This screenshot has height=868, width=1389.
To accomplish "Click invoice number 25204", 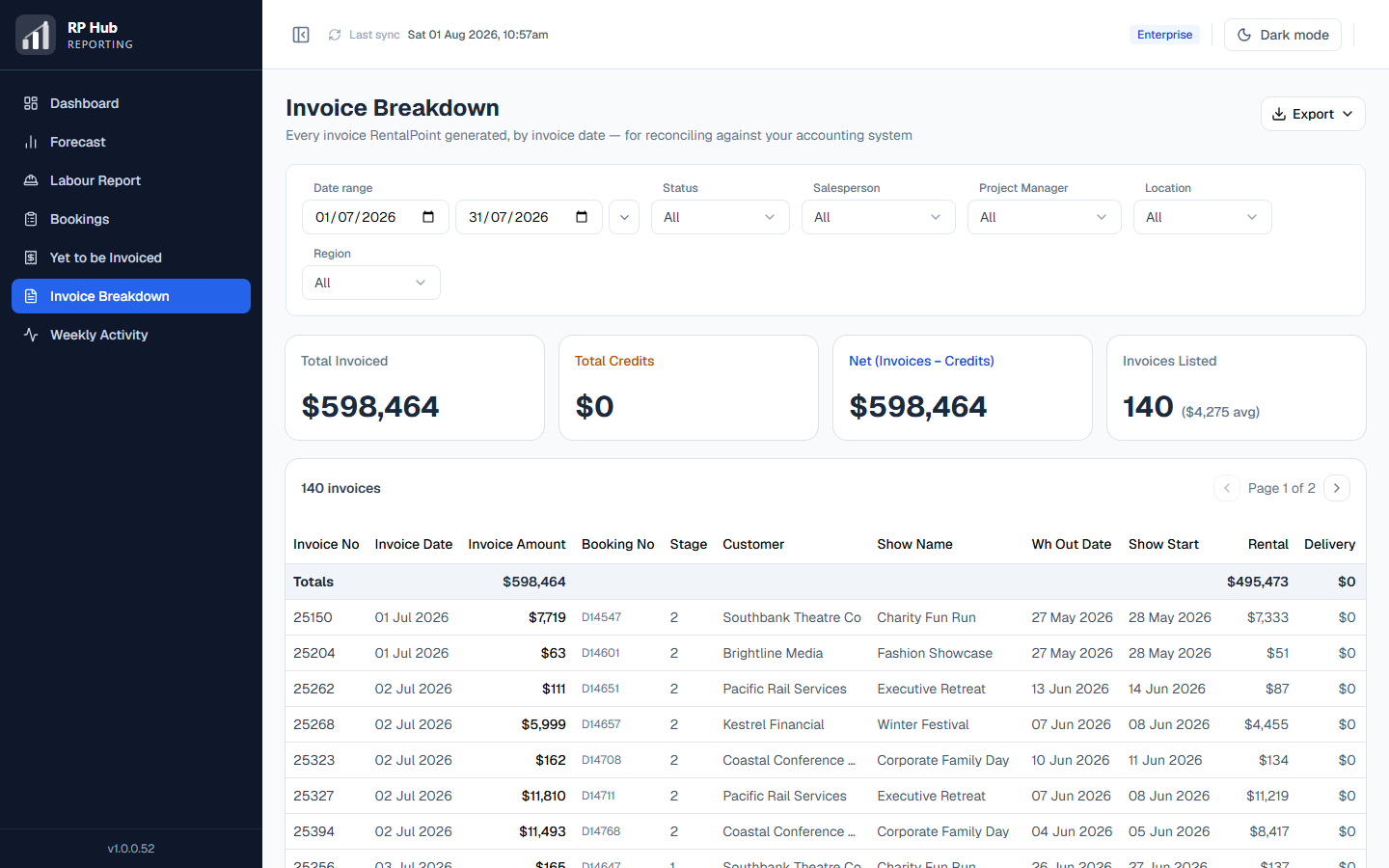I will (314, 653).
